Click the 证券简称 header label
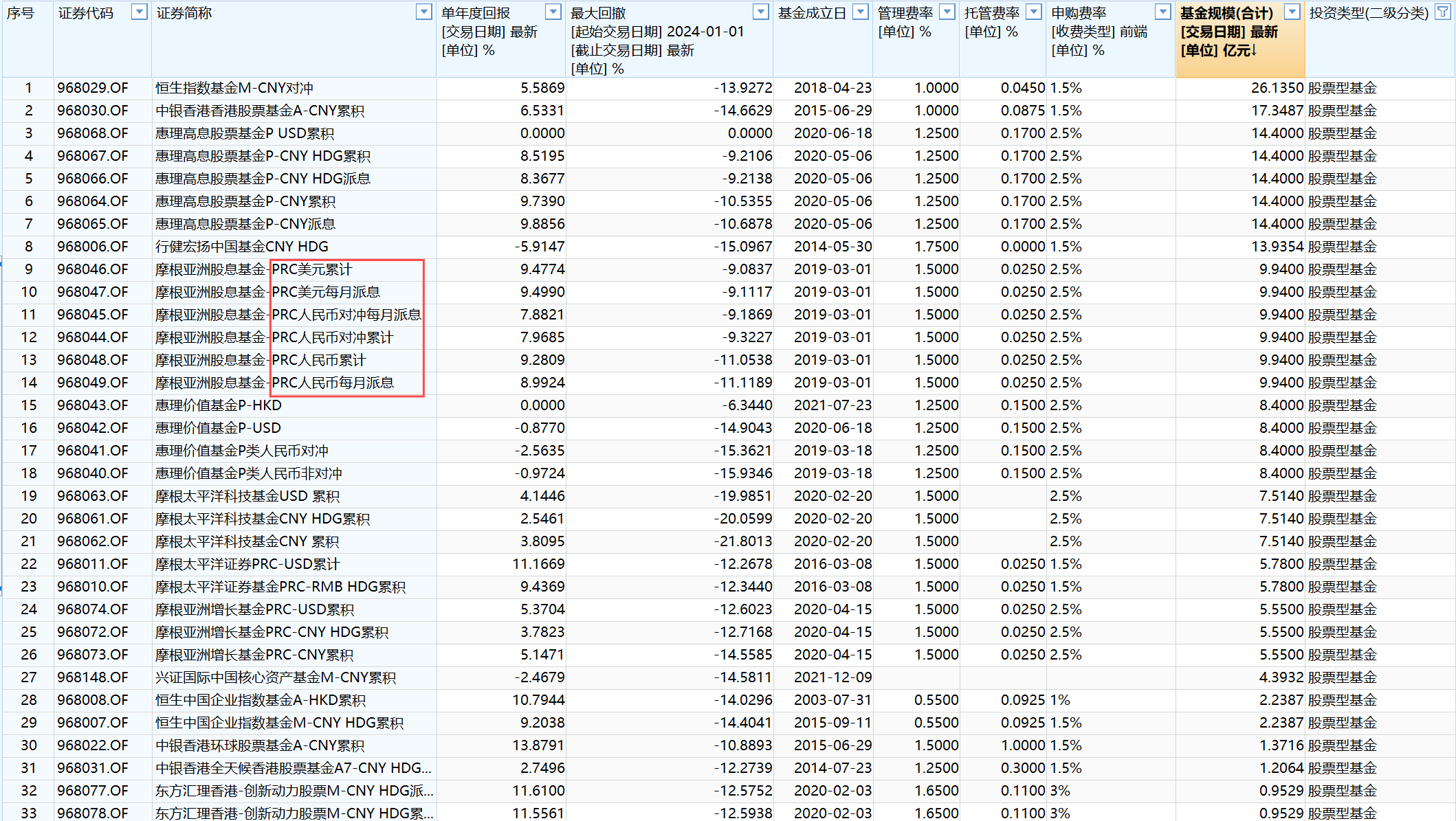1456x821 pixels. [x=184, y=13]
